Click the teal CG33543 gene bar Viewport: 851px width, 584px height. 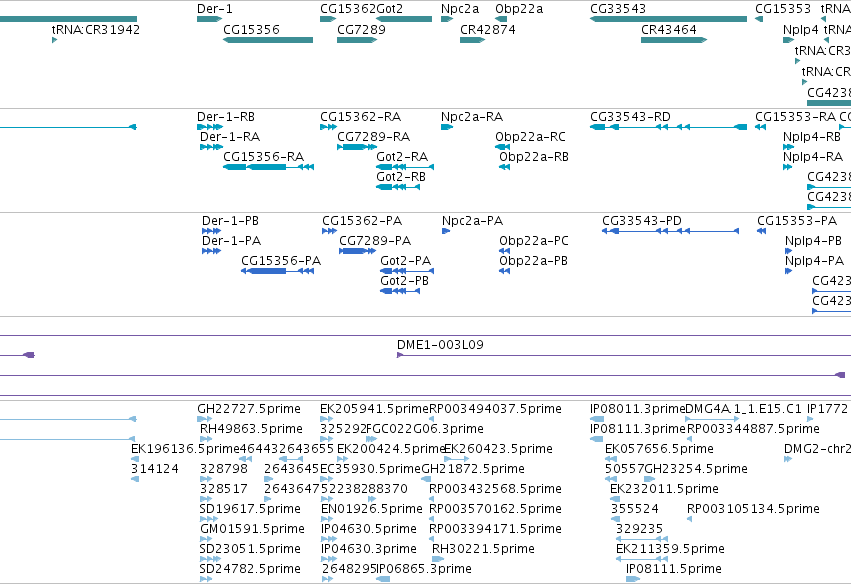(x=668, y=19)
